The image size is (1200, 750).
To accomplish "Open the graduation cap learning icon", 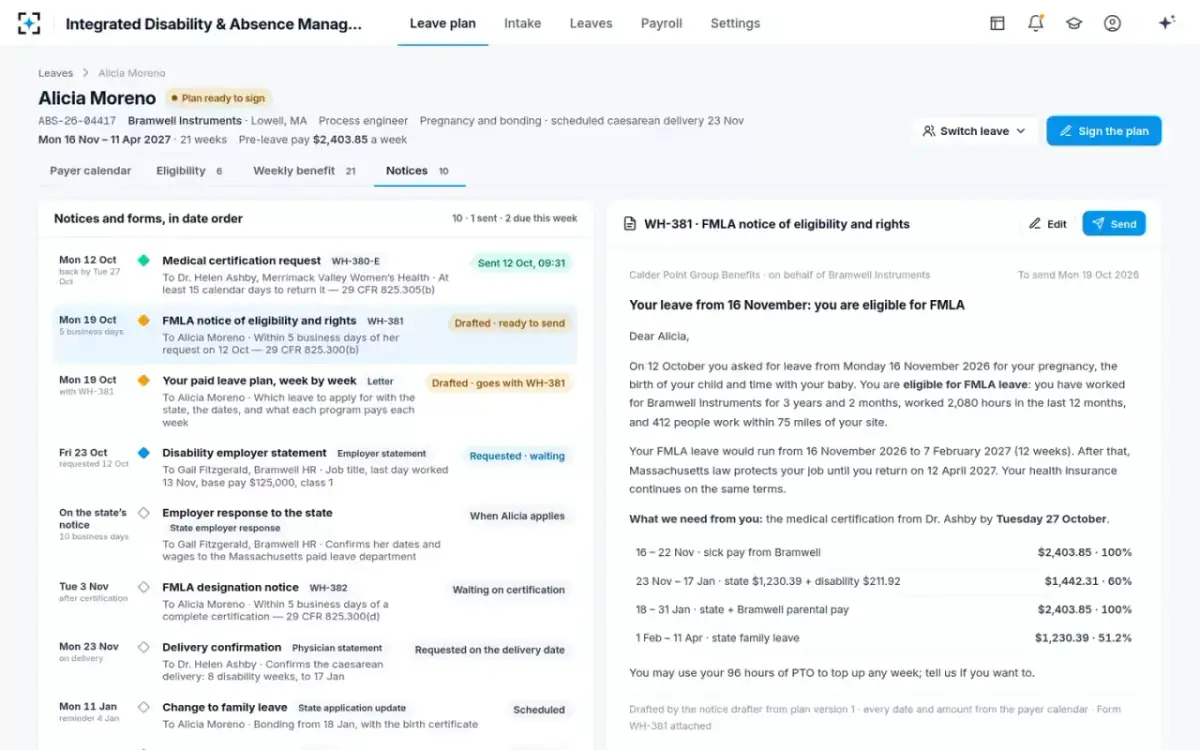I will [1074, 23].
